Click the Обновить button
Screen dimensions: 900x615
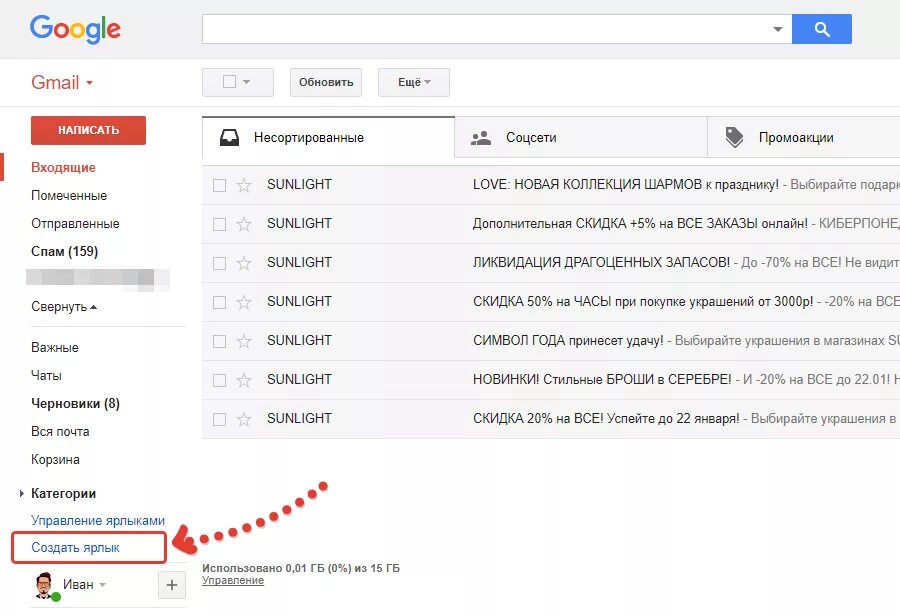coord(325,82)
